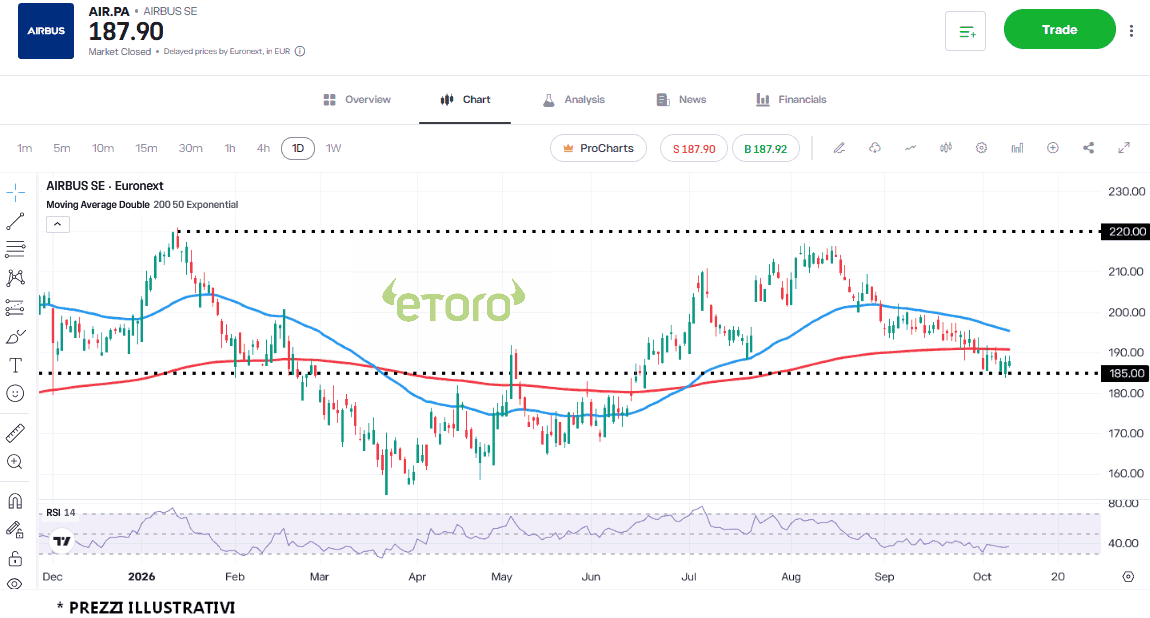This screenshot has width=1150, height=618.
Task: Activate the zoom in tool
Action: (15, 462)
